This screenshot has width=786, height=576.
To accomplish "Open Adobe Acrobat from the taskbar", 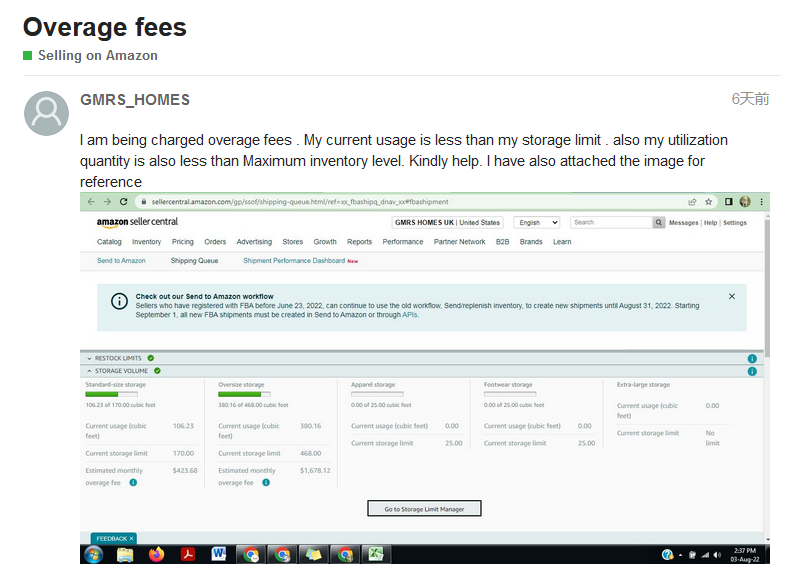I will (x=188, y=554).
